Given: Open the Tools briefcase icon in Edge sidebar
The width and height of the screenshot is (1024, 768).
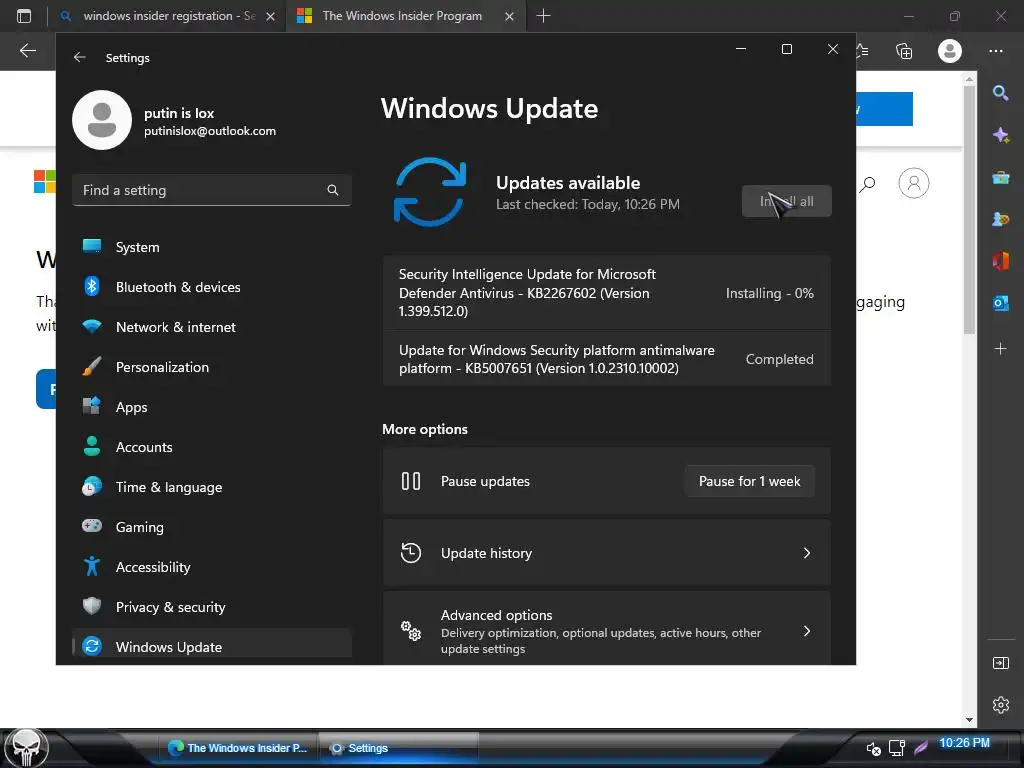Looking at the screenshot, I should [1000, 177].
